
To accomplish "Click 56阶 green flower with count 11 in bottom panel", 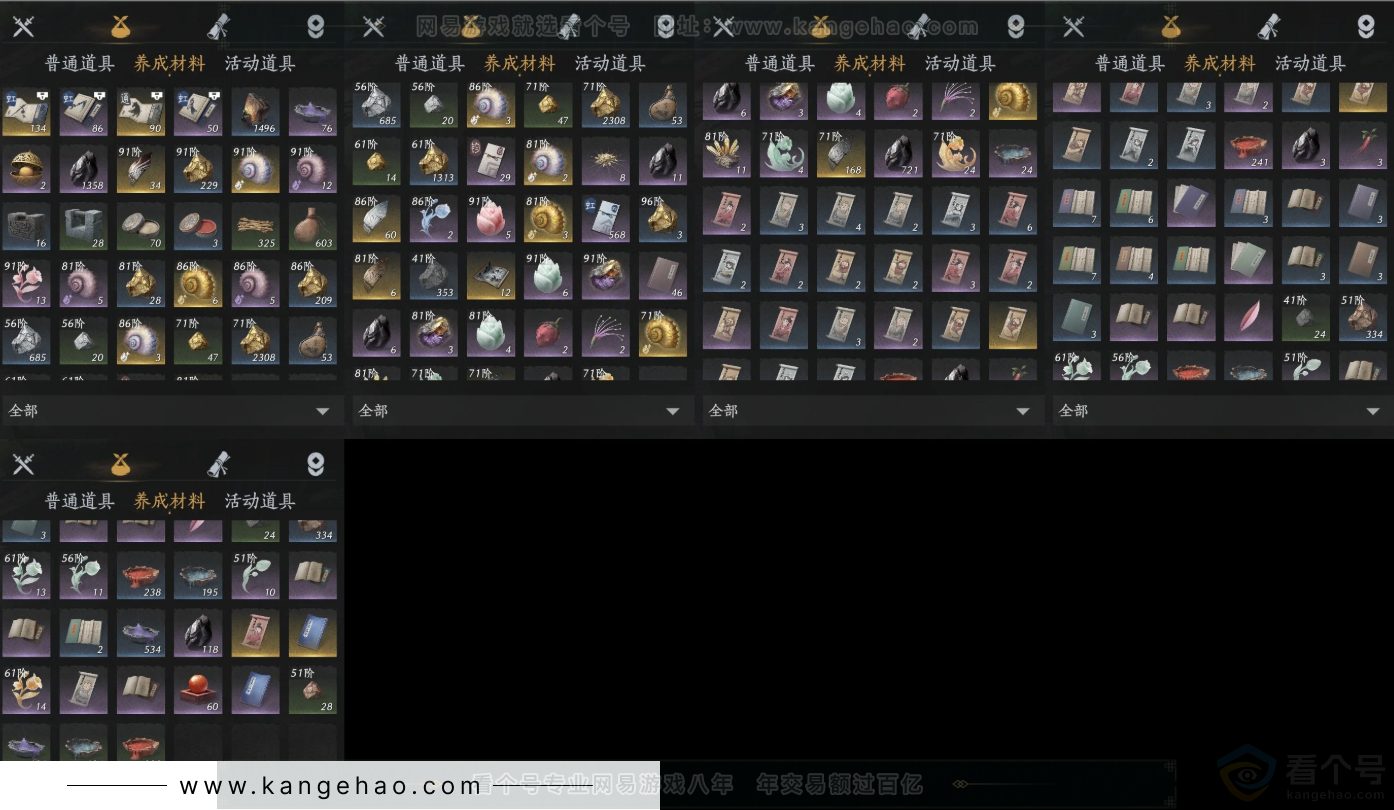I will pyautogui.click(x=84, y=576).
